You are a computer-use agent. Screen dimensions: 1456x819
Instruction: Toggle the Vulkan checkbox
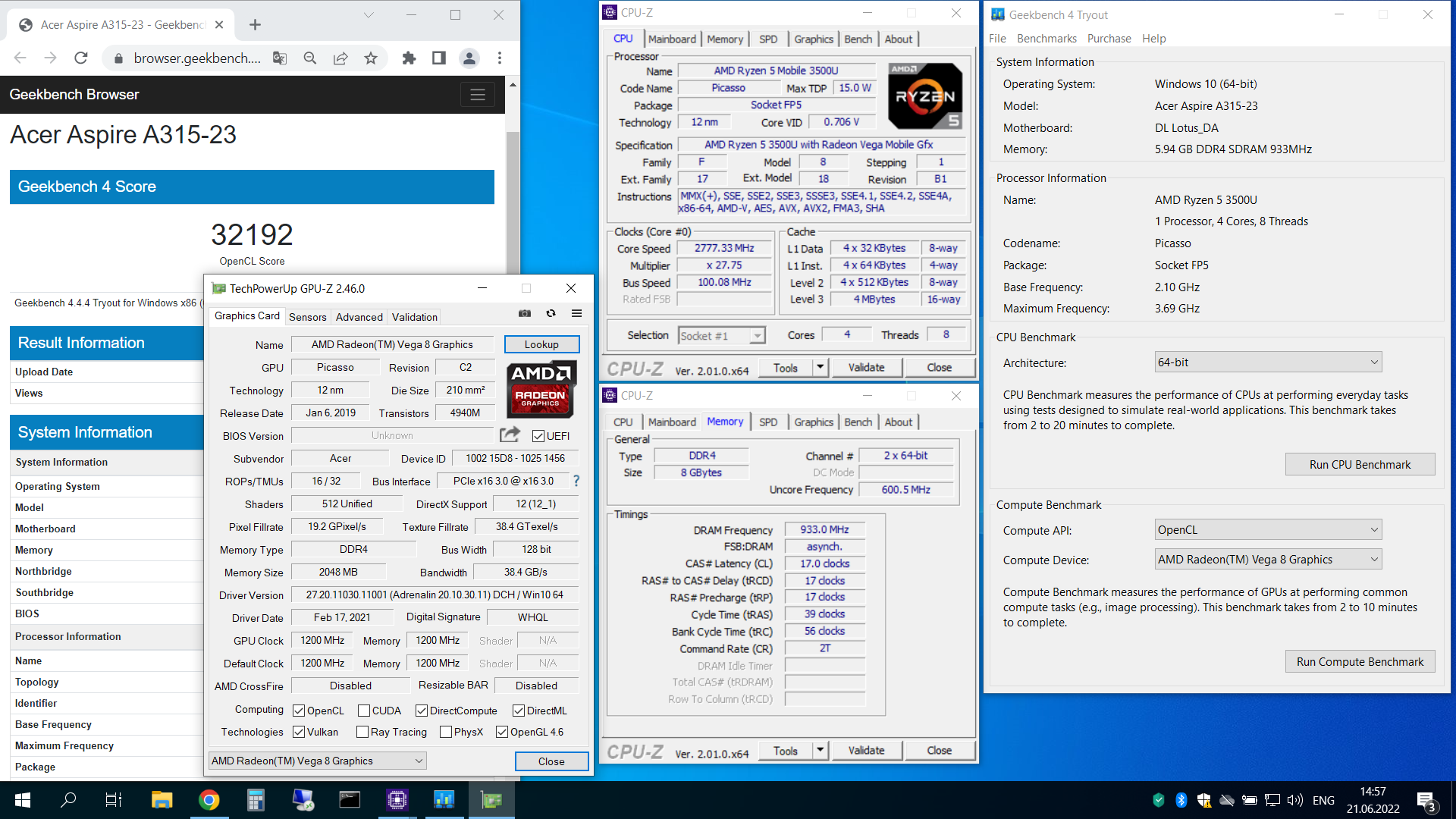[299, 732]
